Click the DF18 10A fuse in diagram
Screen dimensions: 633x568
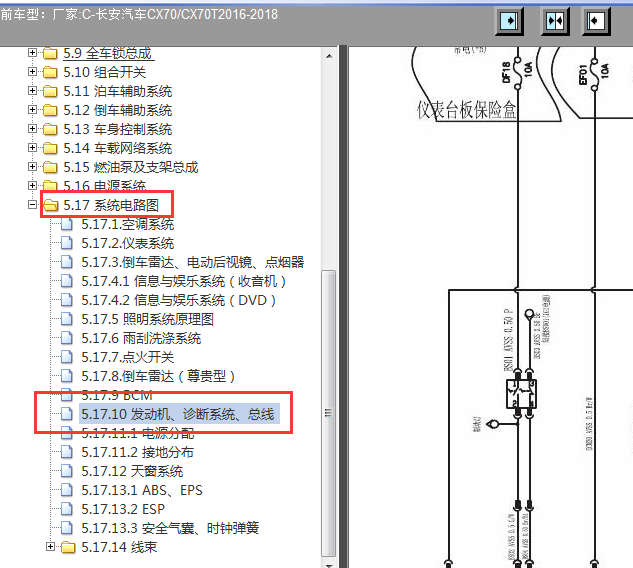point(517,73)
